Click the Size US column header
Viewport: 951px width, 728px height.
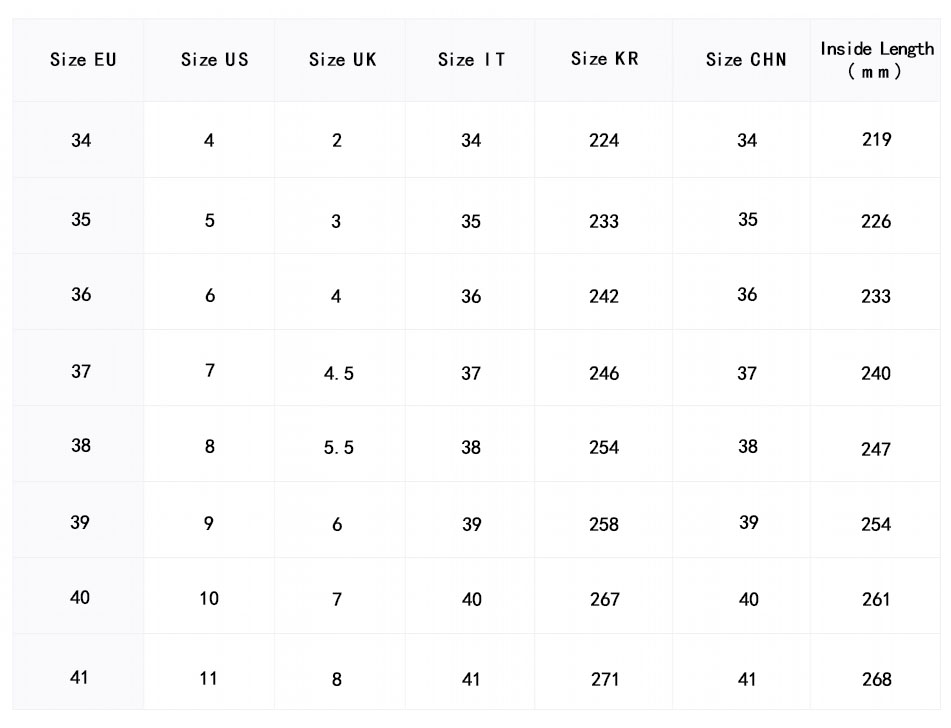coord(214,60)
